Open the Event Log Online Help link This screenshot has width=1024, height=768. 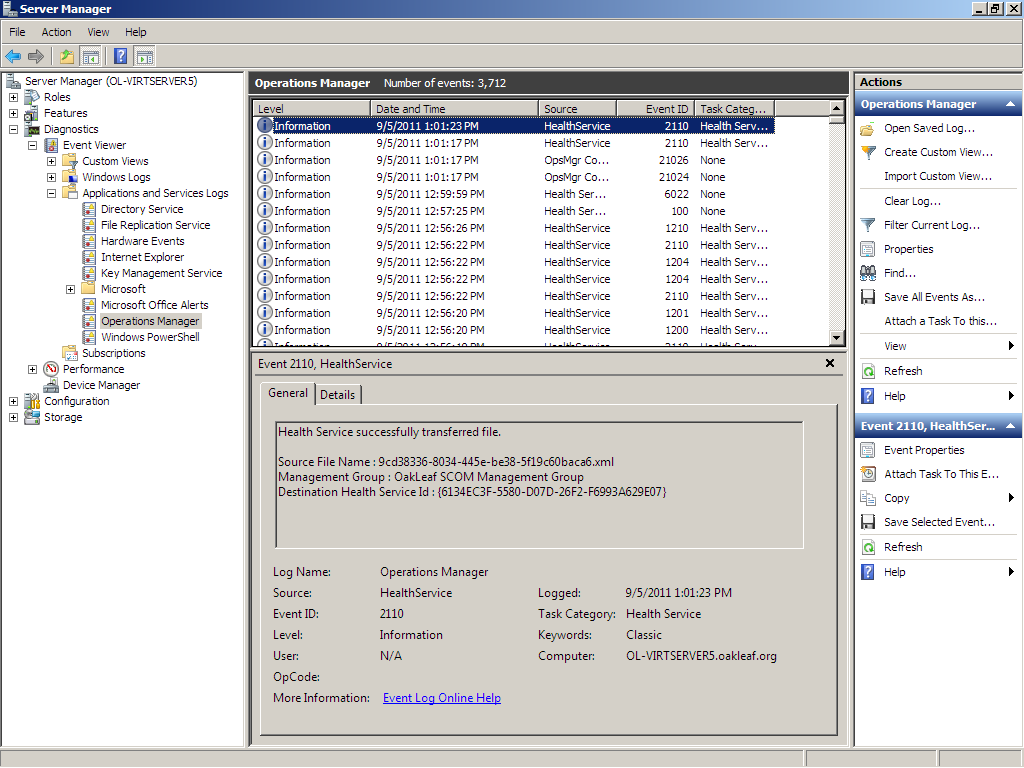click(x=441, y=698)
